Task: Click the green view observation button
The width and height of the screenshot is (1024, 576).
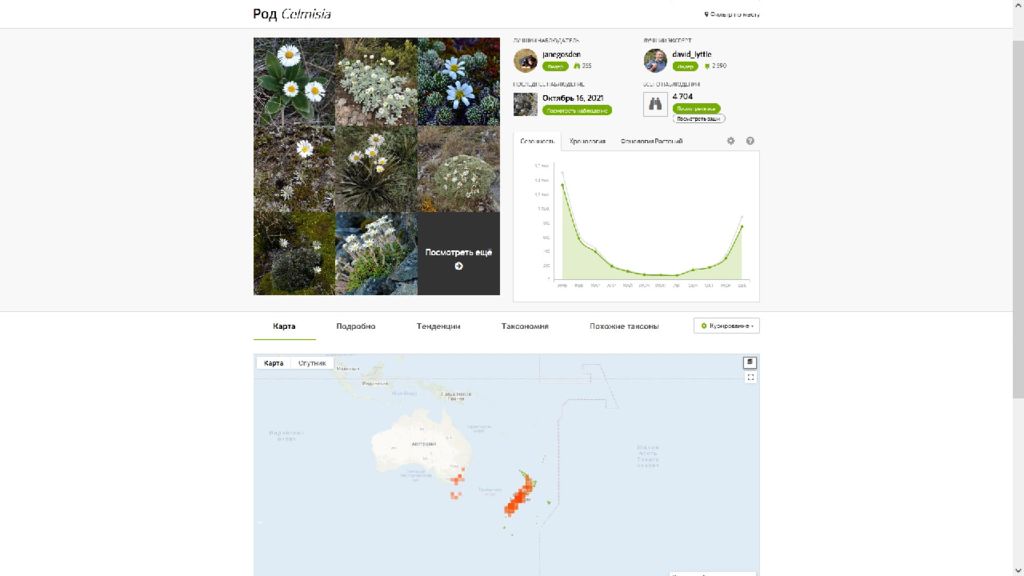Action: [577, 110]
